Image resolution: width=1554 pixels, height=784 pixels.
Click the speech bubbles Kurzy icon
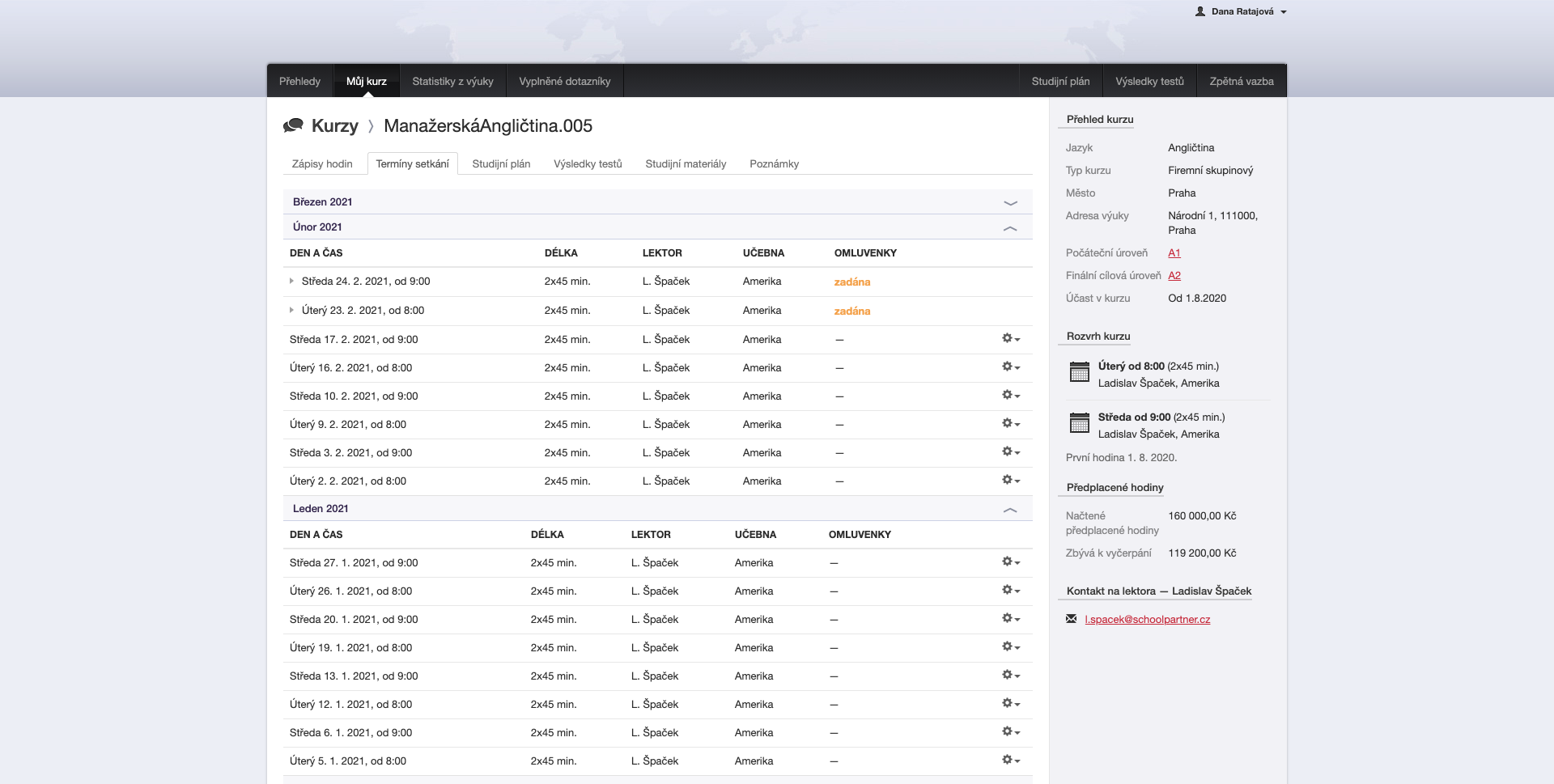click(293, 125)
